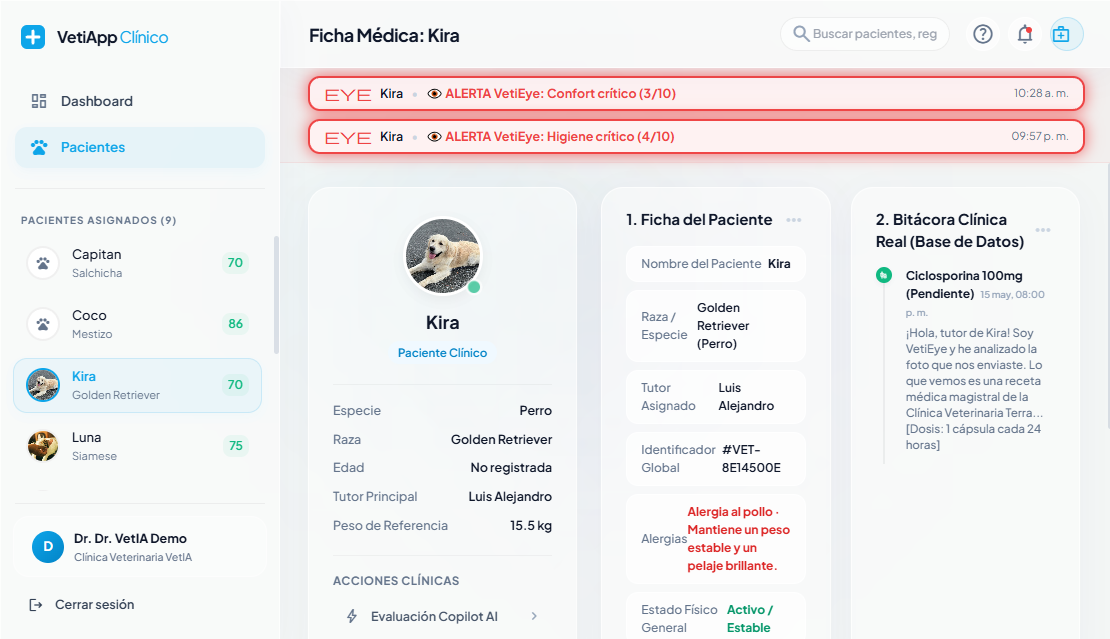Open Bitácora Clínica options menu dots
The width and height of the screenshot is (1110, 639).
point(1043,230)
